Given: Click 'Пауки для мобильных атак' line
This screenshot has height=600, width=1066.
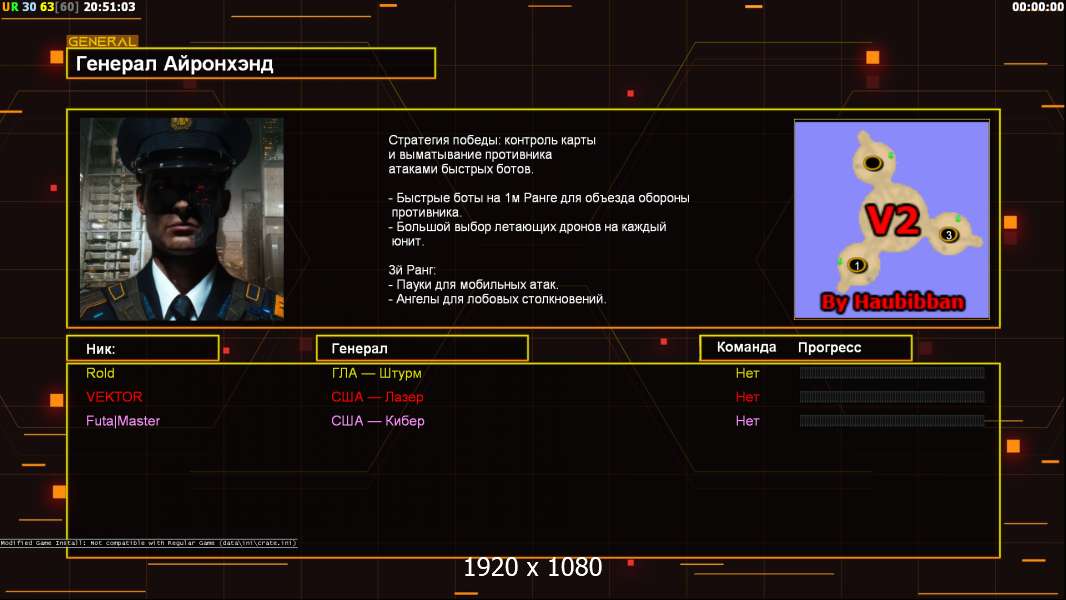Looking at the screenshot, I should 474,285.
